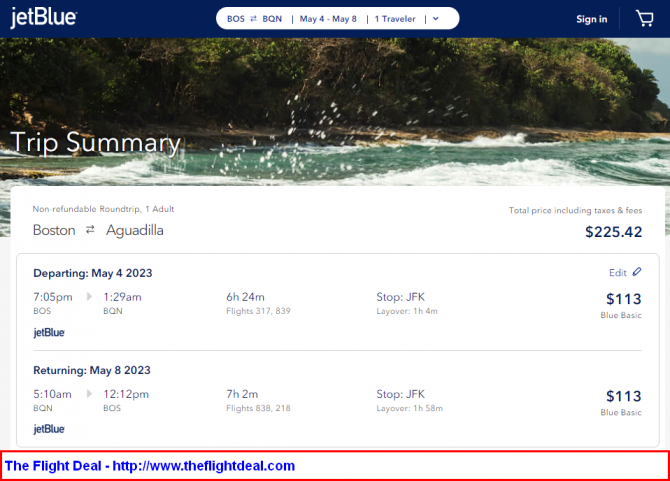Click Sign in
The width and height of the screenshot is (670, 481).
point(591,19)
